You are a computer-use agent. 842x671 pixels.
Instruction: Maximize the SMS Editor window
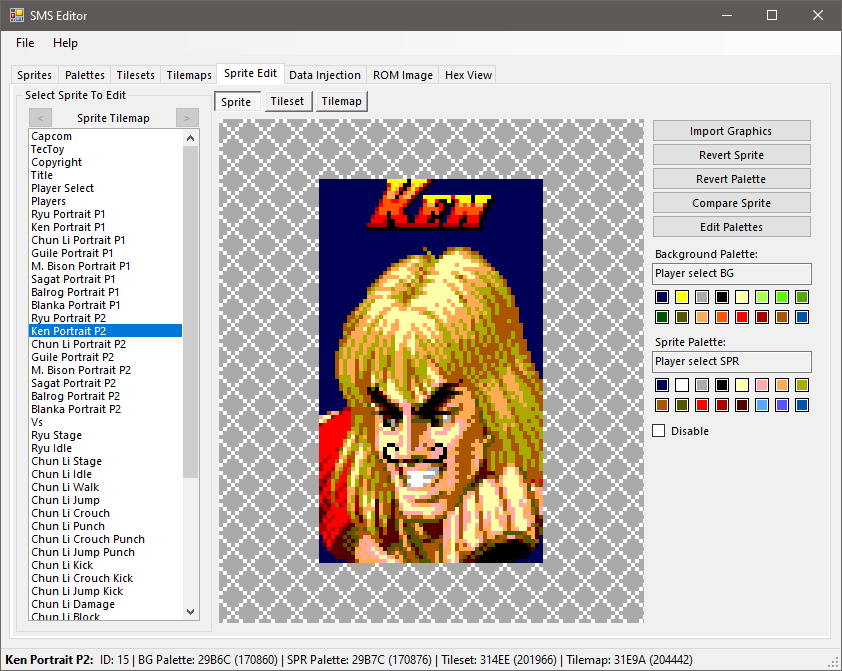tap(772, 15)
